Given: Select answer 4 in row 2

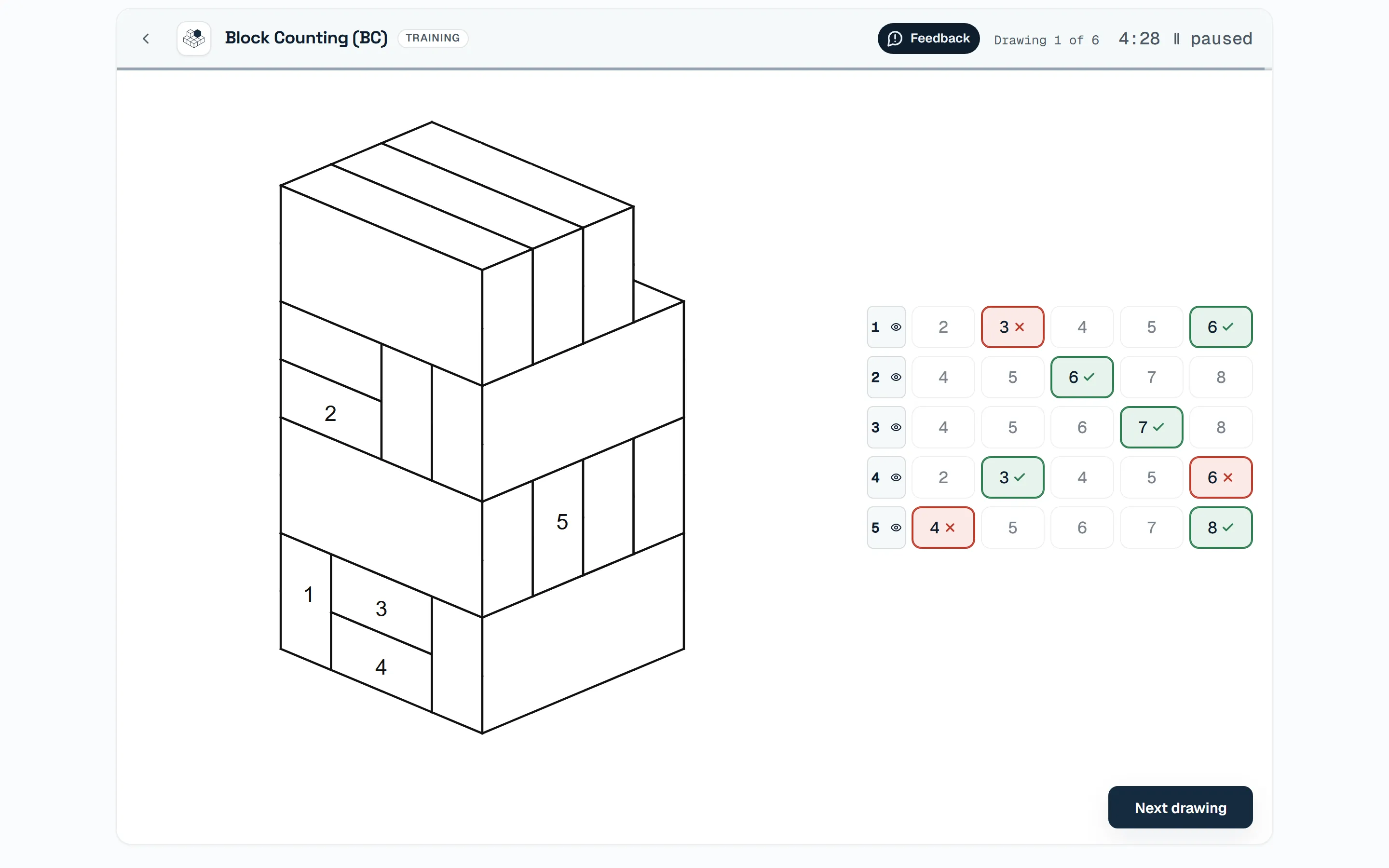Looking at the screenshot, I should (x=943, y=377).
